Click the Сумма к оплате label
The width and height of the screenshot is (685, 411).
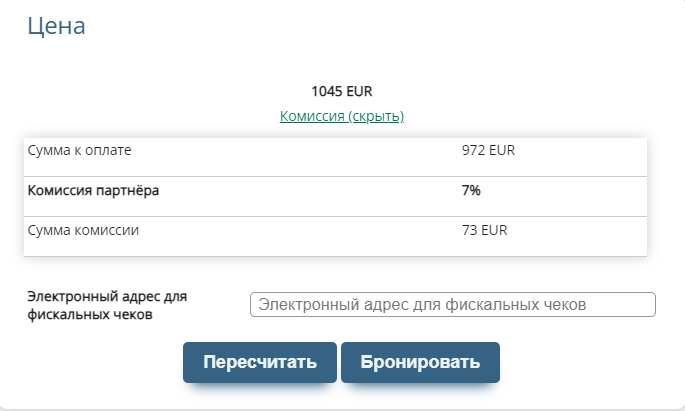[80, 150]
